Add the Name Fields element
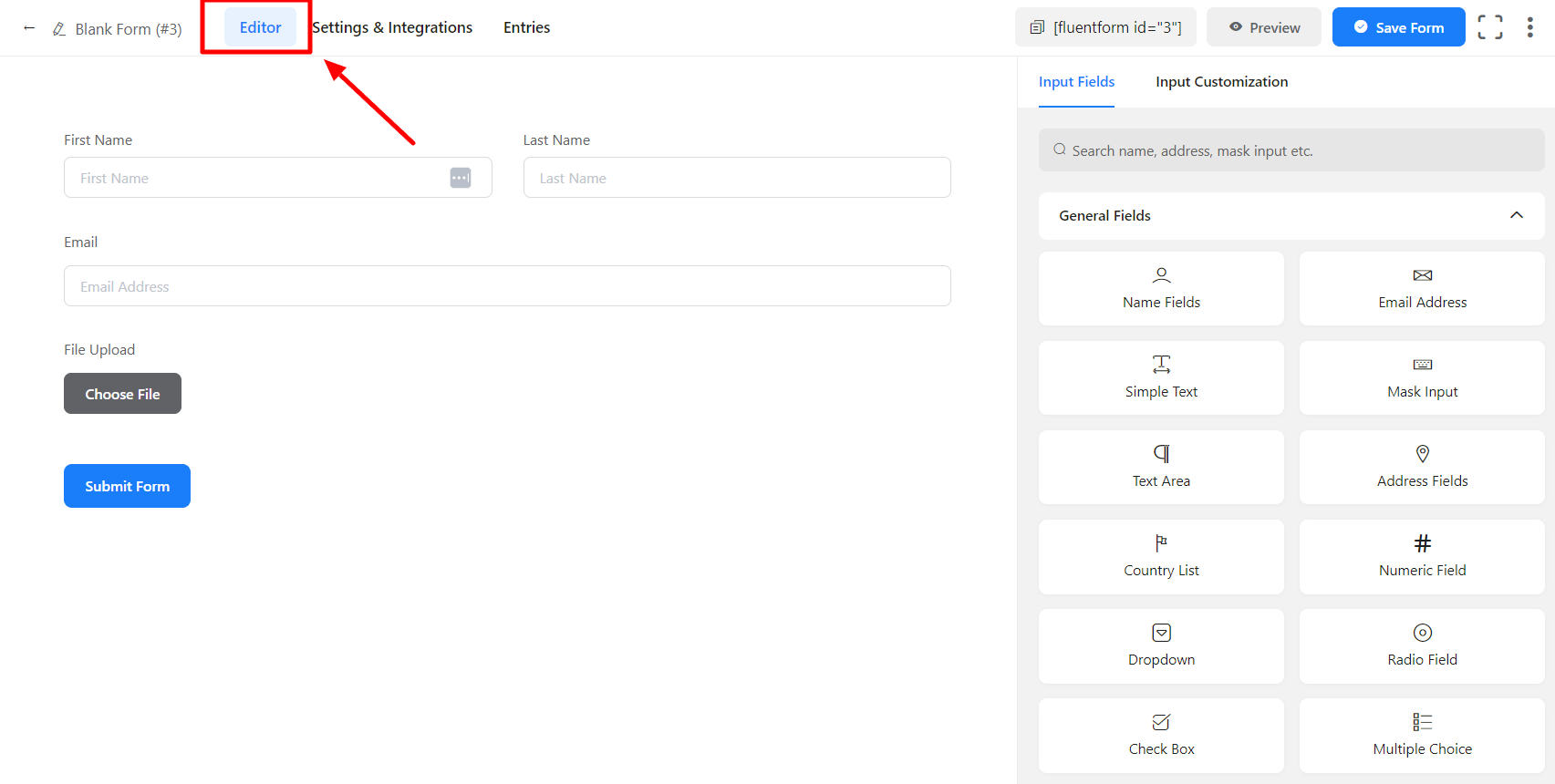 (x=1160, y=288)
